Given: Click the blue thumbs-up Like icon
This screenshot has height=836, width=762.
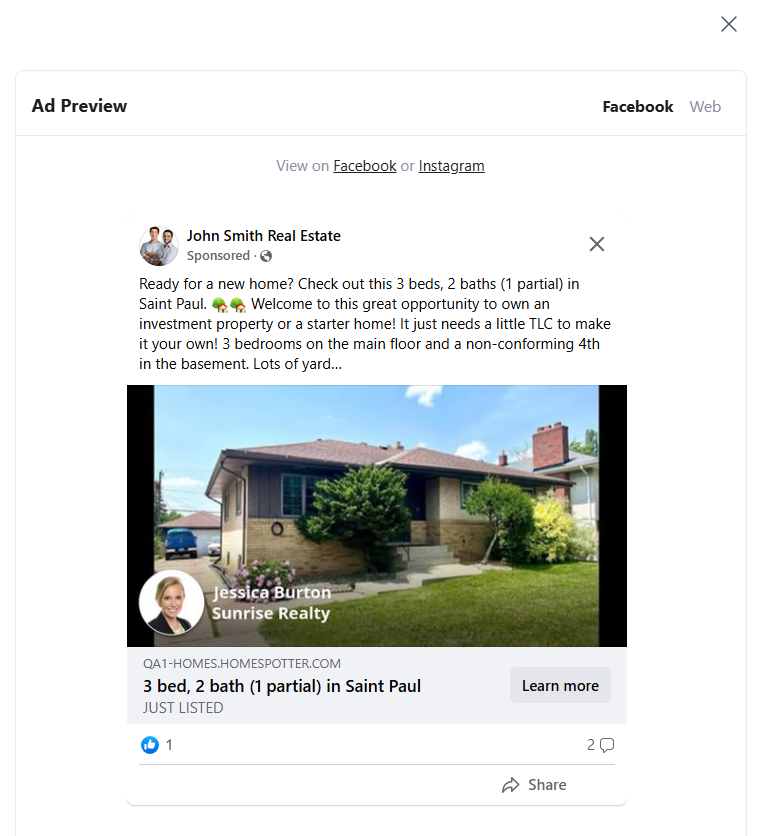Looking at the screenshot, I should coord(150,744).
